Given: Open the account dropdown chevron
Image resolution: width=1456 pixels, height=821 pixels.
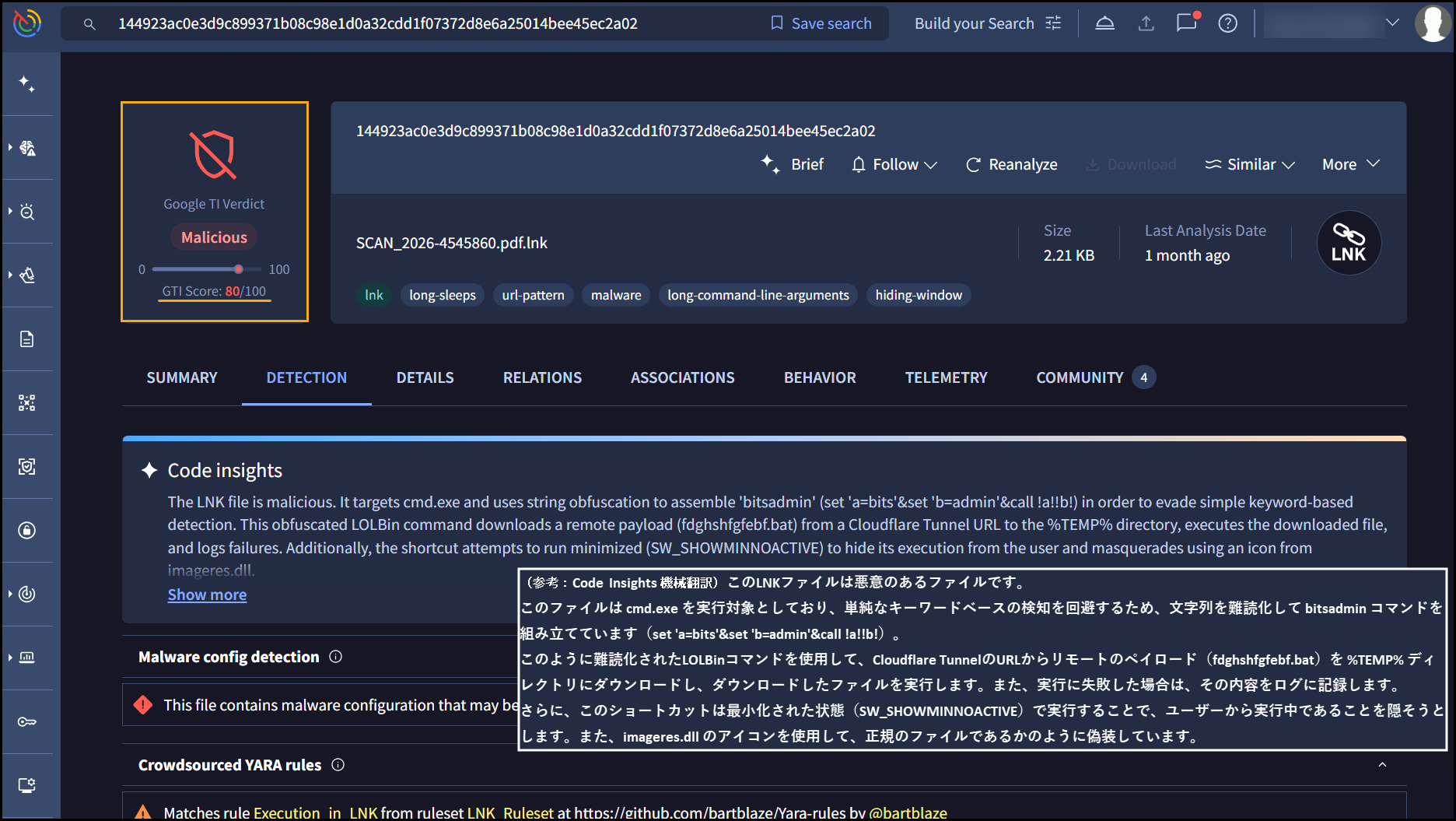Looking at the screenshot, I should [1392, 23].
